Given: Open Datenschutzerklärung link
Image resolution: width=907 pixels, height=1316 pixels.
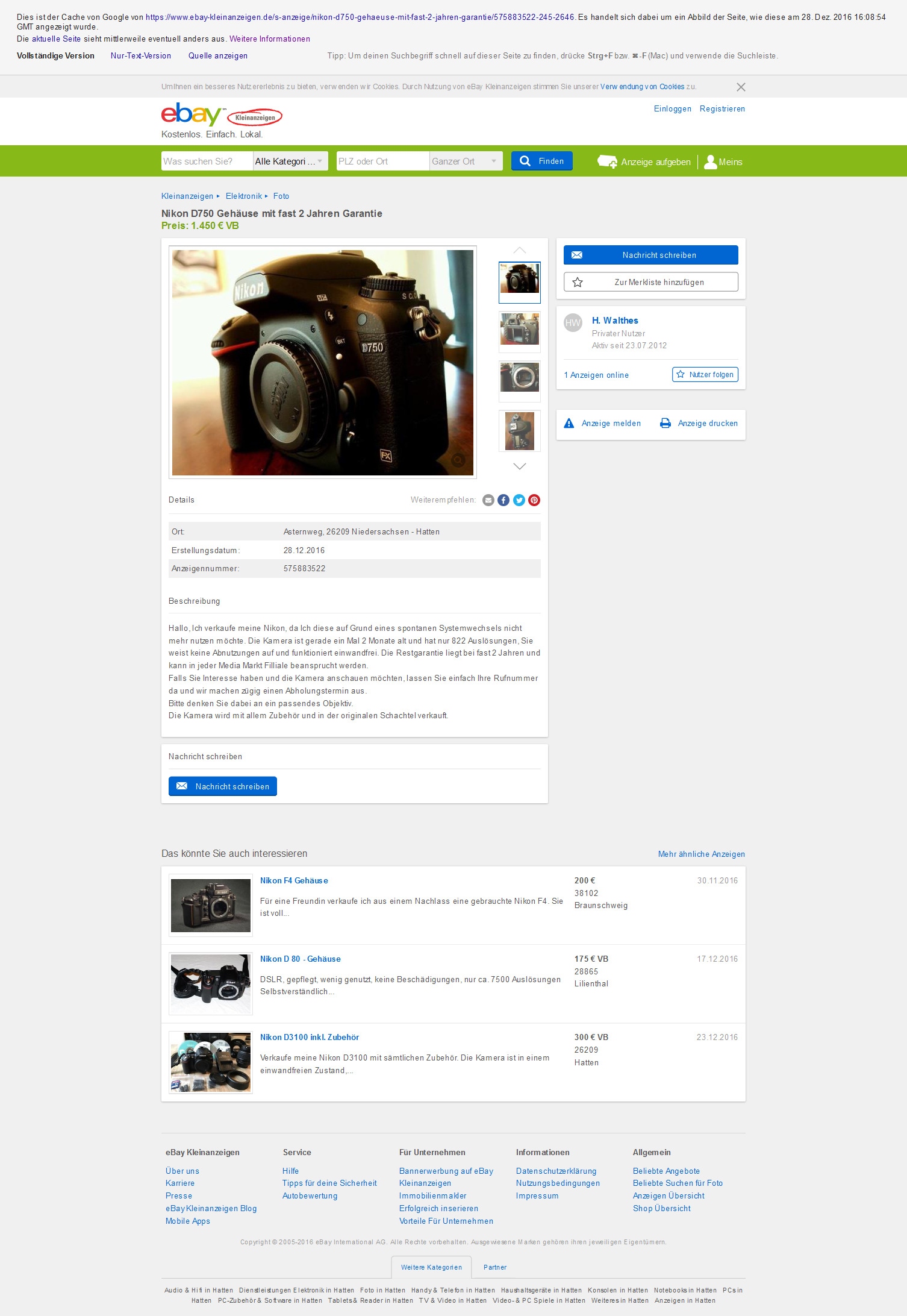Looking at the screenshot, I should coord(556,1171).
